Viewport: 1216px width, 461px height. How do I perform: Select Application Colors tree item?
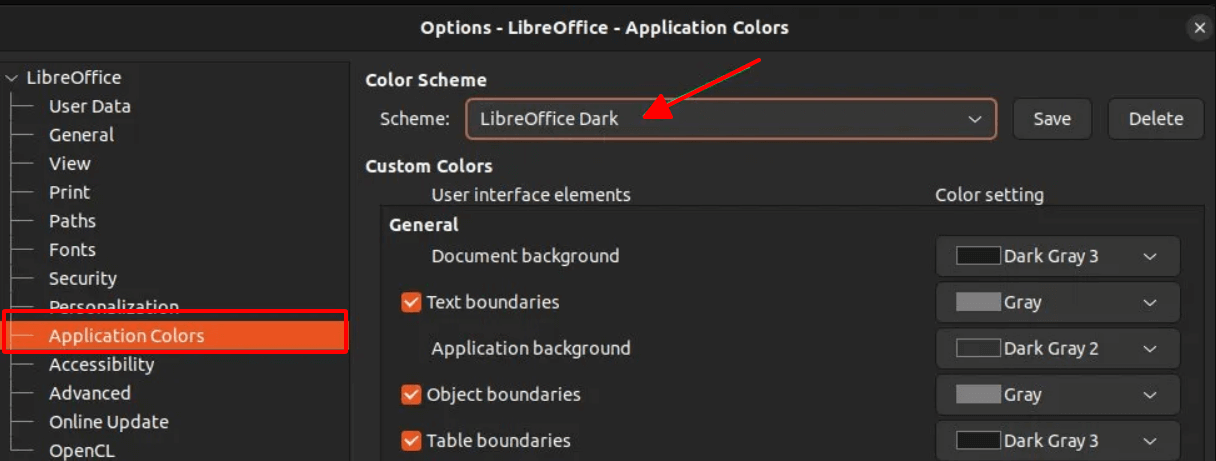click(126, 336)
